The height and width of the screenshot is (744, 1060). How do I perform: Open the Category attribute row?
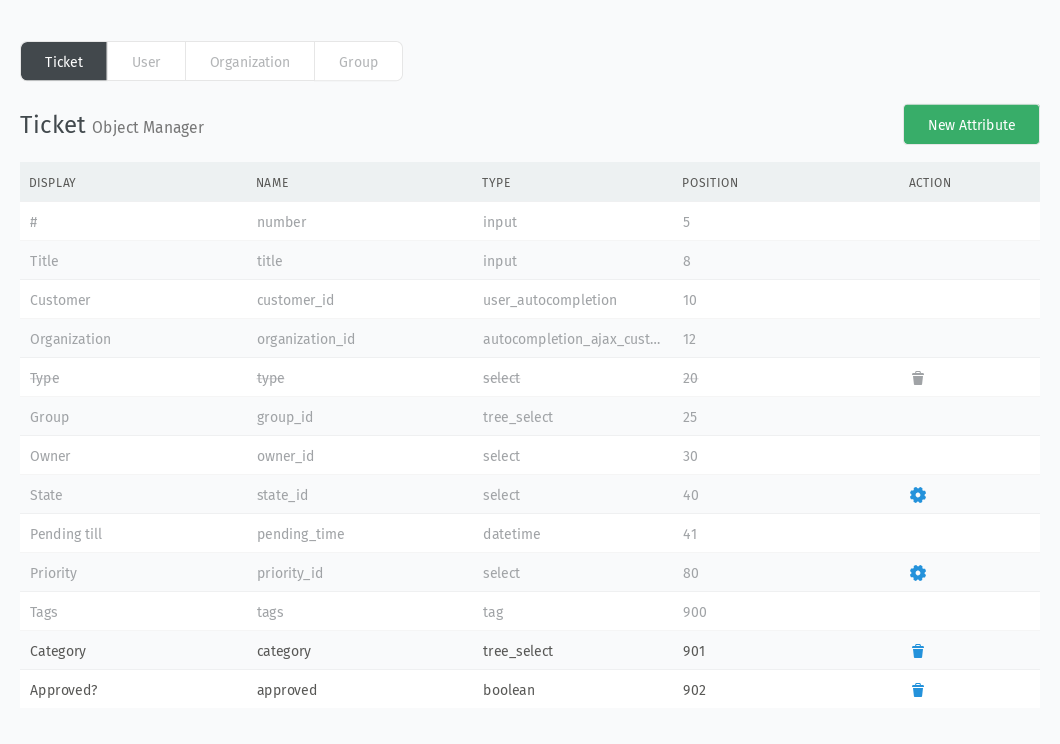[x=530, y=651]
